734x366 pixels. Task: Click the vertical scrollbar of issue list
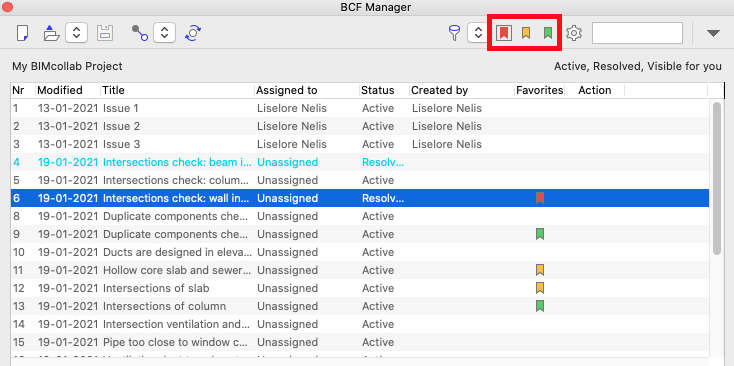[x=717, y=179]
